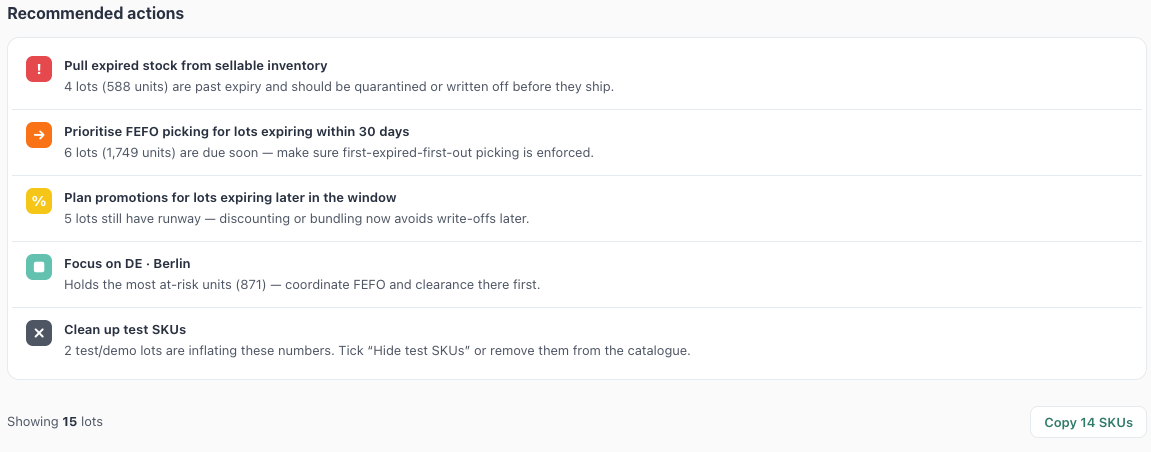Open the 'Clean up test SKUs' heading
The width and height of the screenshot is (1151, 452).
click(125, 330)
